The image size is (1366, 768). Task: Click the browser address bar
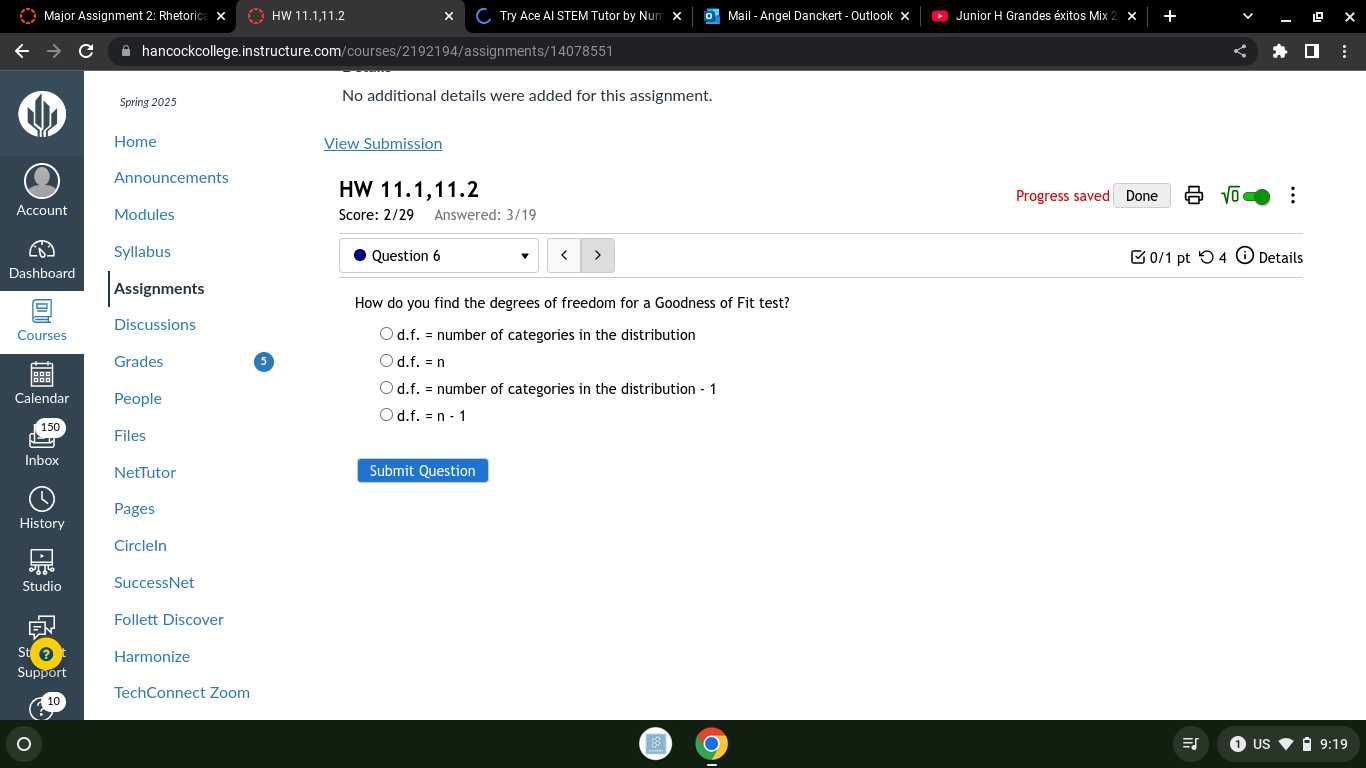pos(400,51)
